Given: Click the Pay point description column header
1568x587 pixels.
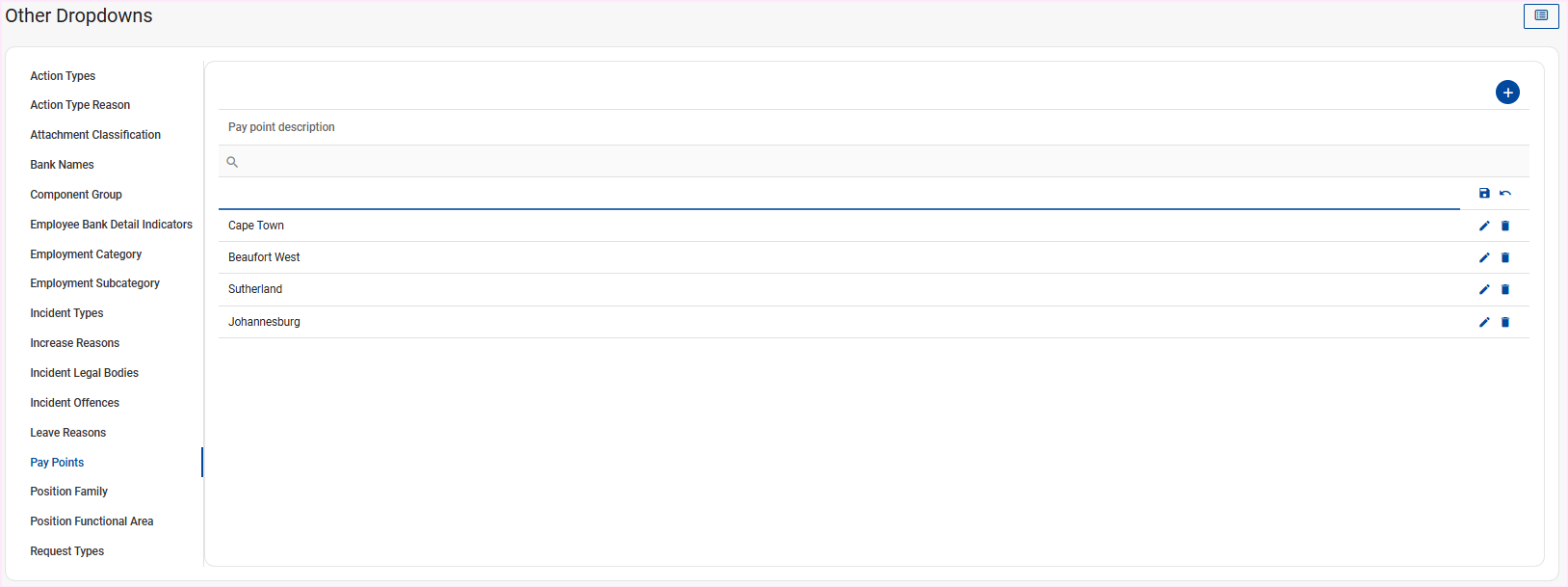Looking at the screenshot, I should [281, 127].
